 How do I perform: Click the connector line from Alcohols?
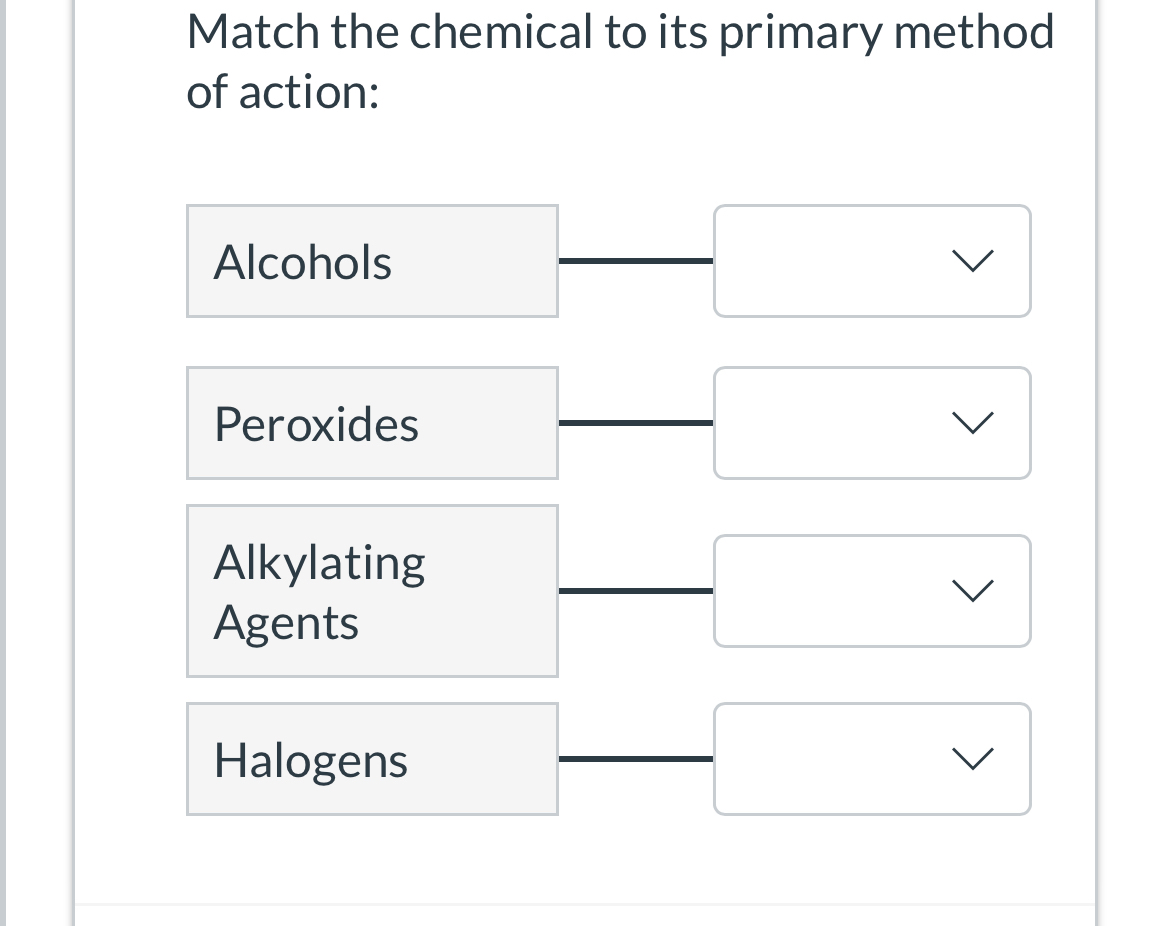(635, 261)
